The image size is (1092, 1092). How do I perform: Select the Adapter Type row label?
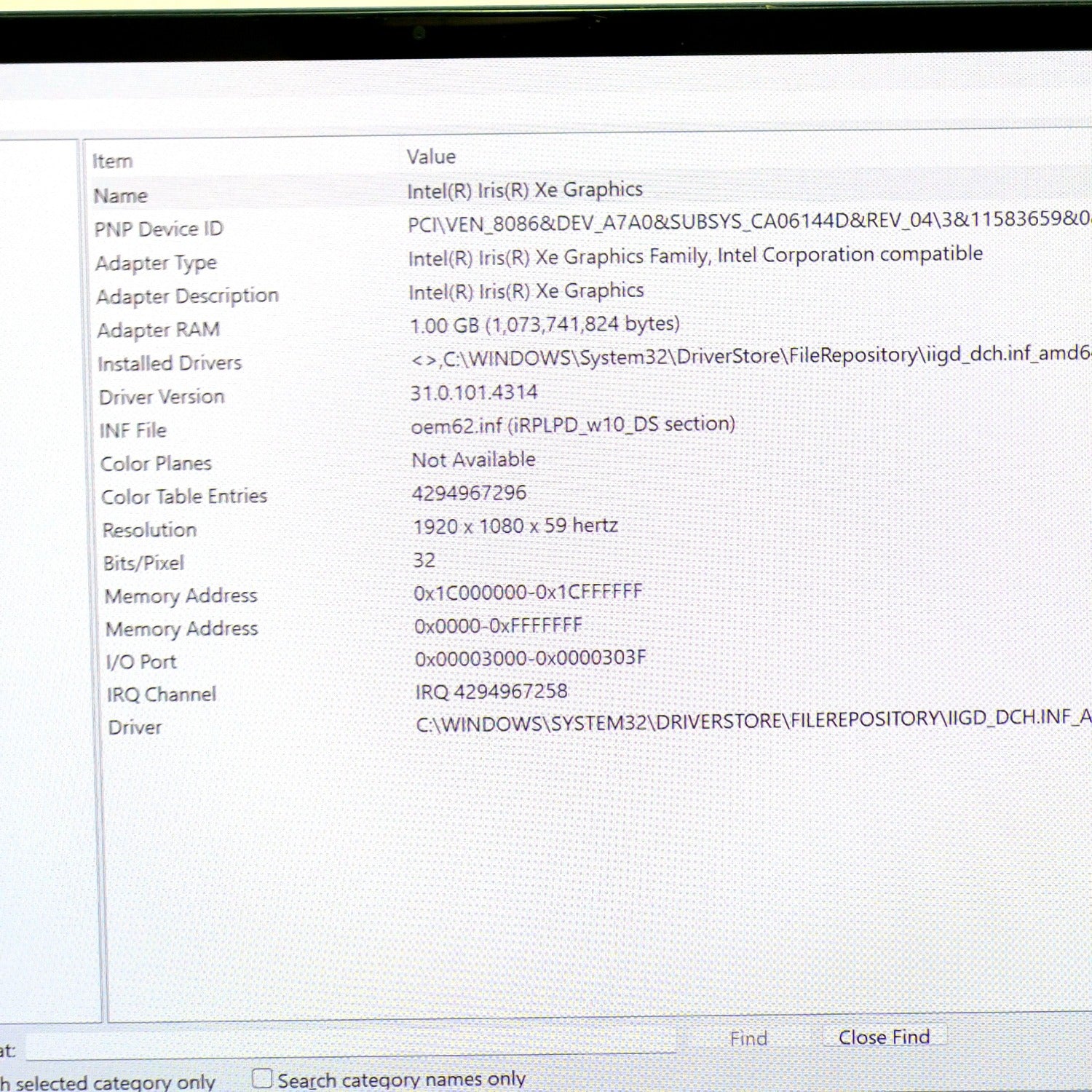coord(157,263)
